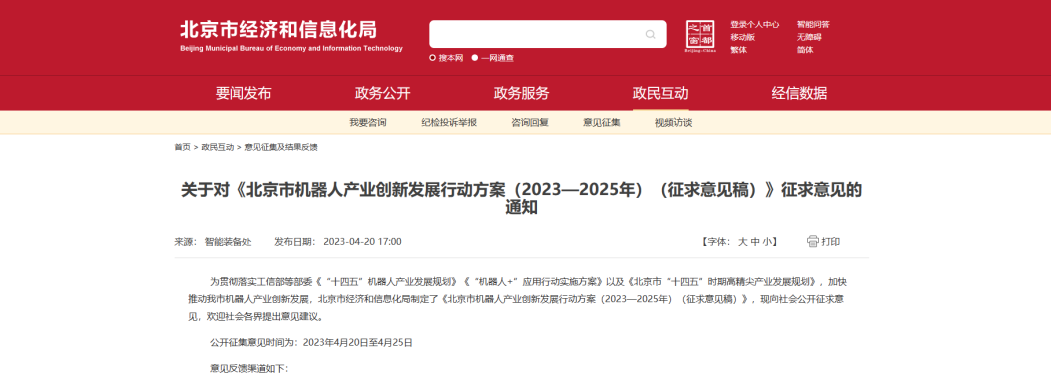This screenshot has width=1051, height=387.
Task: Click the line 公开征集意见时间为：2023年4月20日至4月25日
Action: (x=311, y=342)
